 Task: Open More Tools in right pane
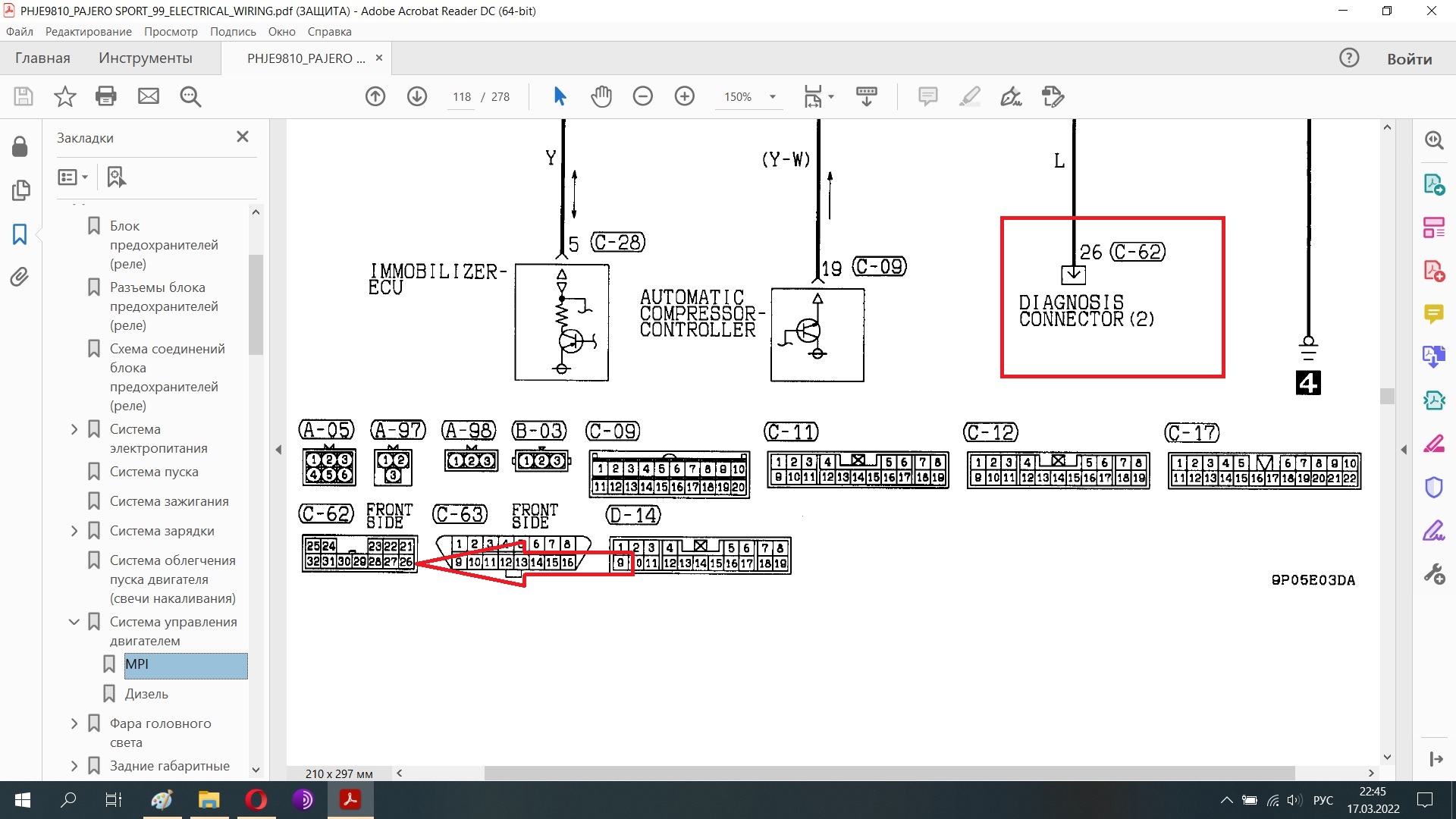(1434, 573)
